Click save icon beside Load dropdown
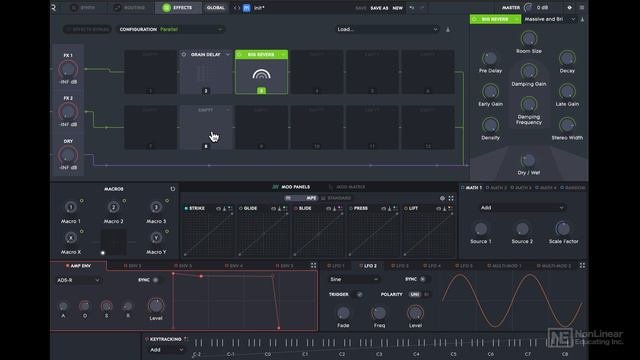 pos(448,29)
